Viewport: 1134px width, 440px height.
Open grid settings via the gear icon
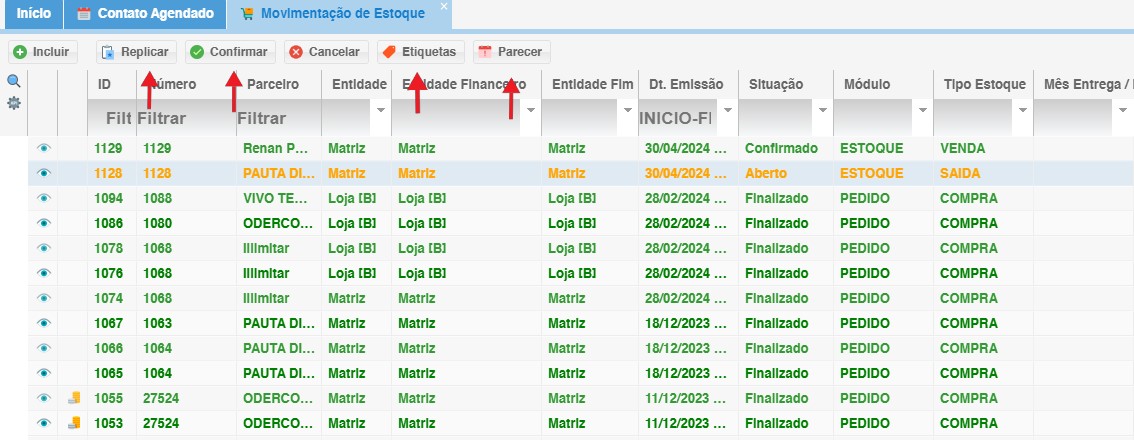(14, 102)
